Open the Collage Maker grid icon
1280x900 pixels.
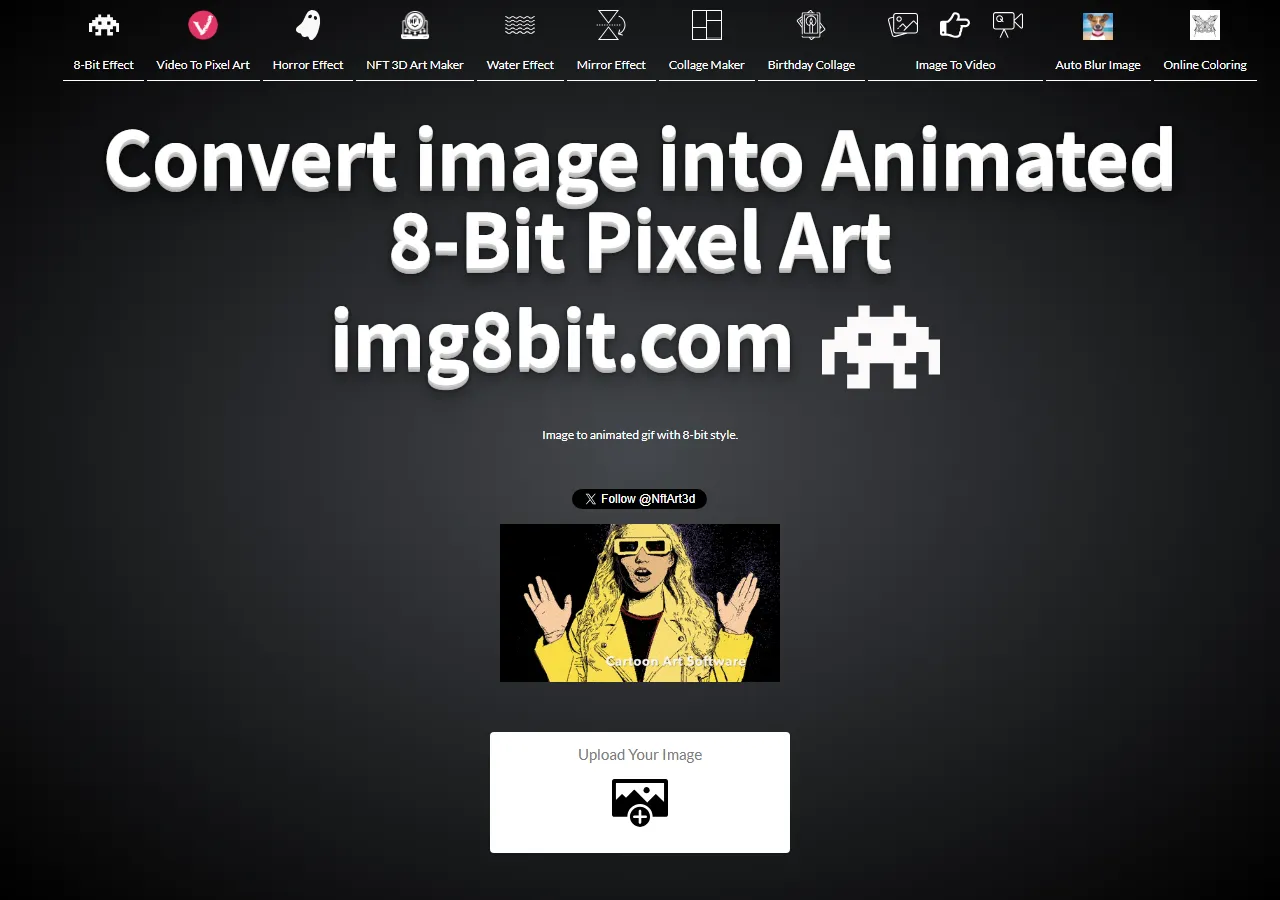[707, 25]
